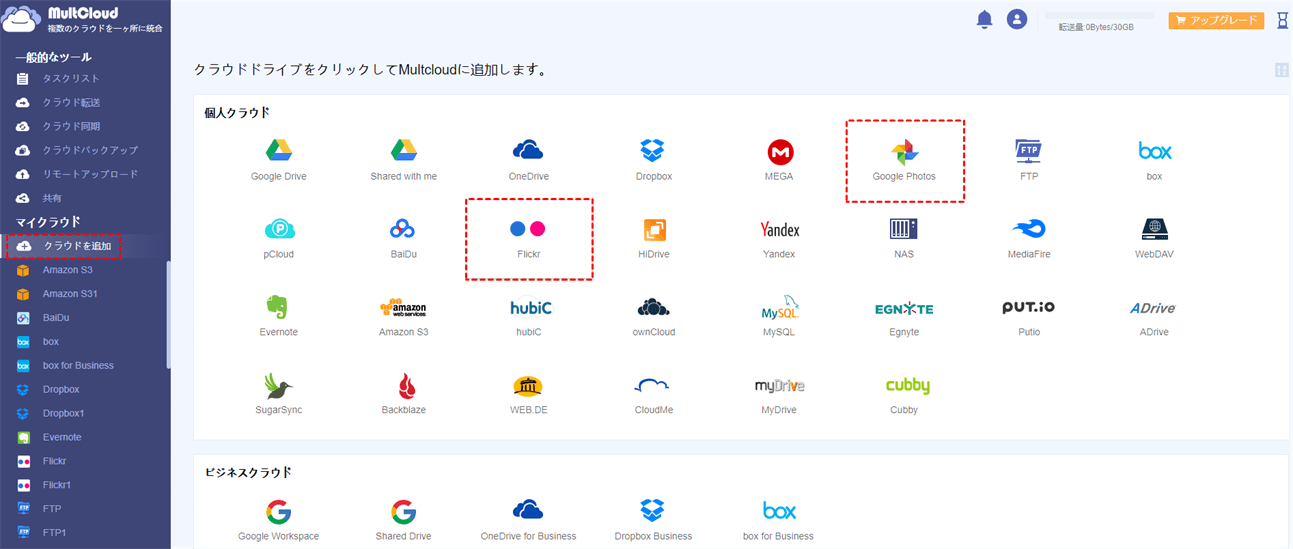The image size is (1293, 549).
Task: Select WEB.DE cloud
Action: click(x=528, y=394)
